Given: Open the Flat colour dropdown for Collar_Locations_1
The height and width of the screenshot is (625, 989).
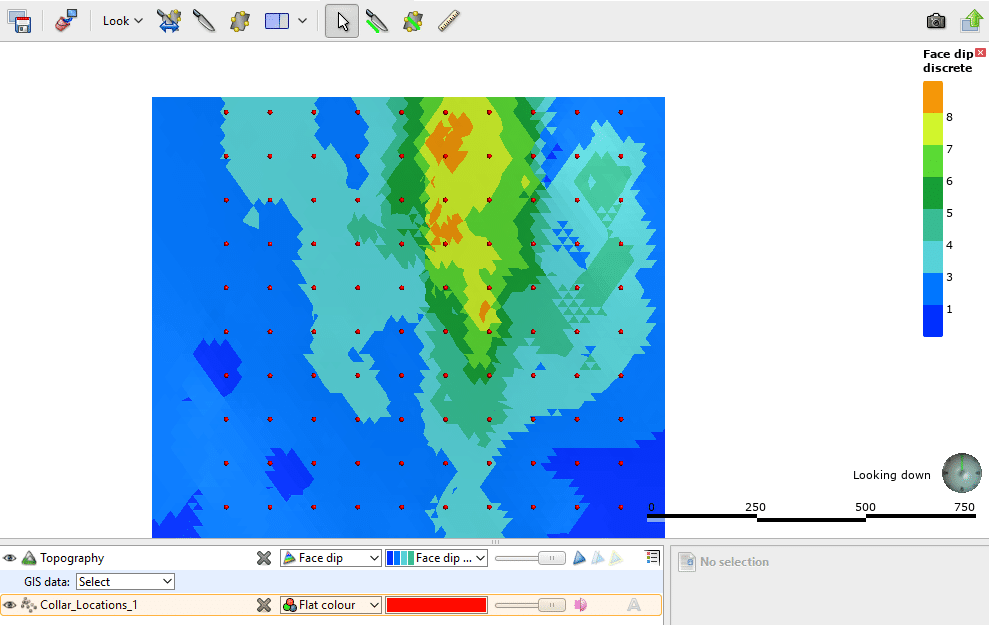Looking at the screenshot, I should pos(330,604).
